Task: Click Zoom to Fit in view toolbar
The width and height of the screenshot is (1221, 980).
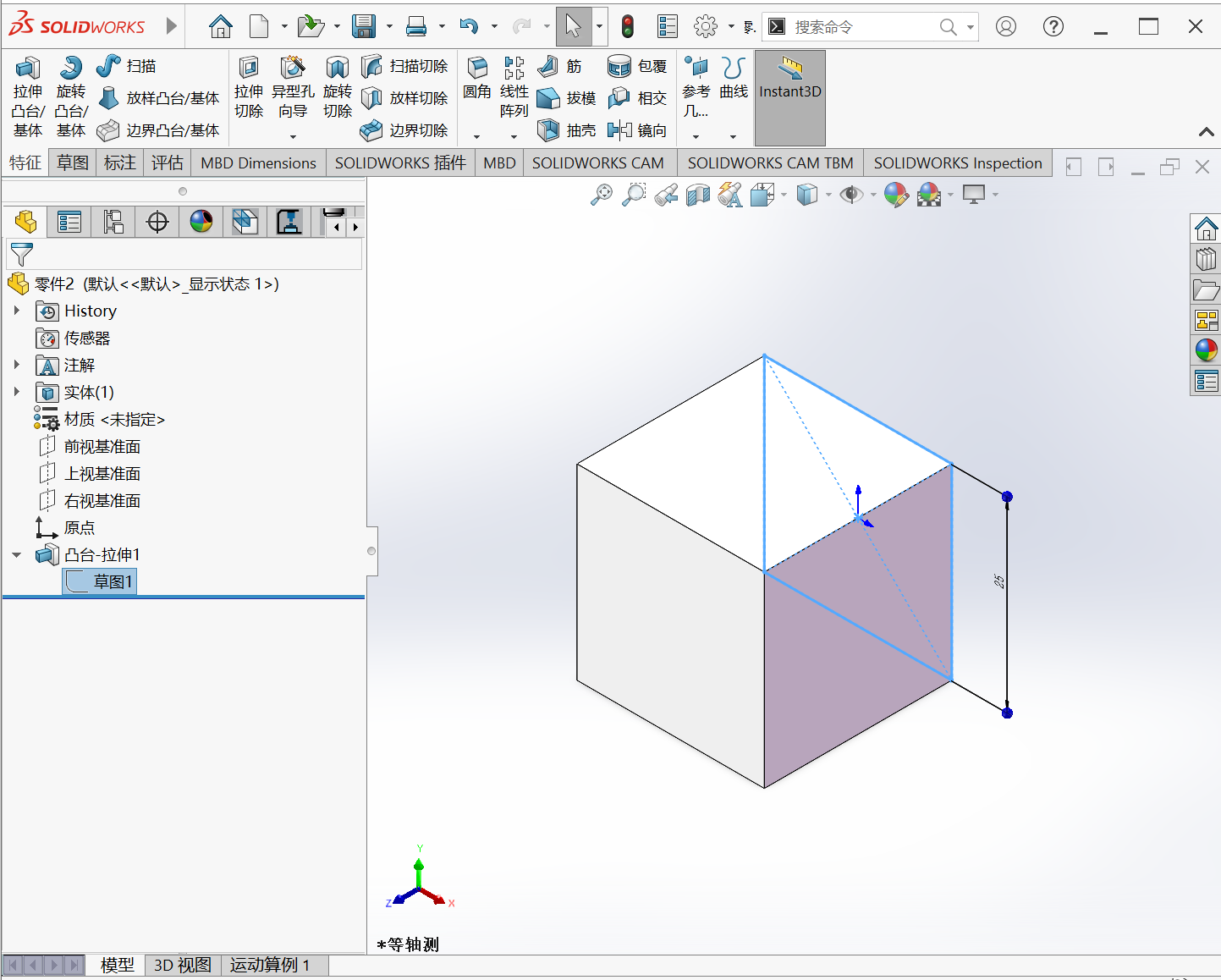Action: (x=602, y=195)
